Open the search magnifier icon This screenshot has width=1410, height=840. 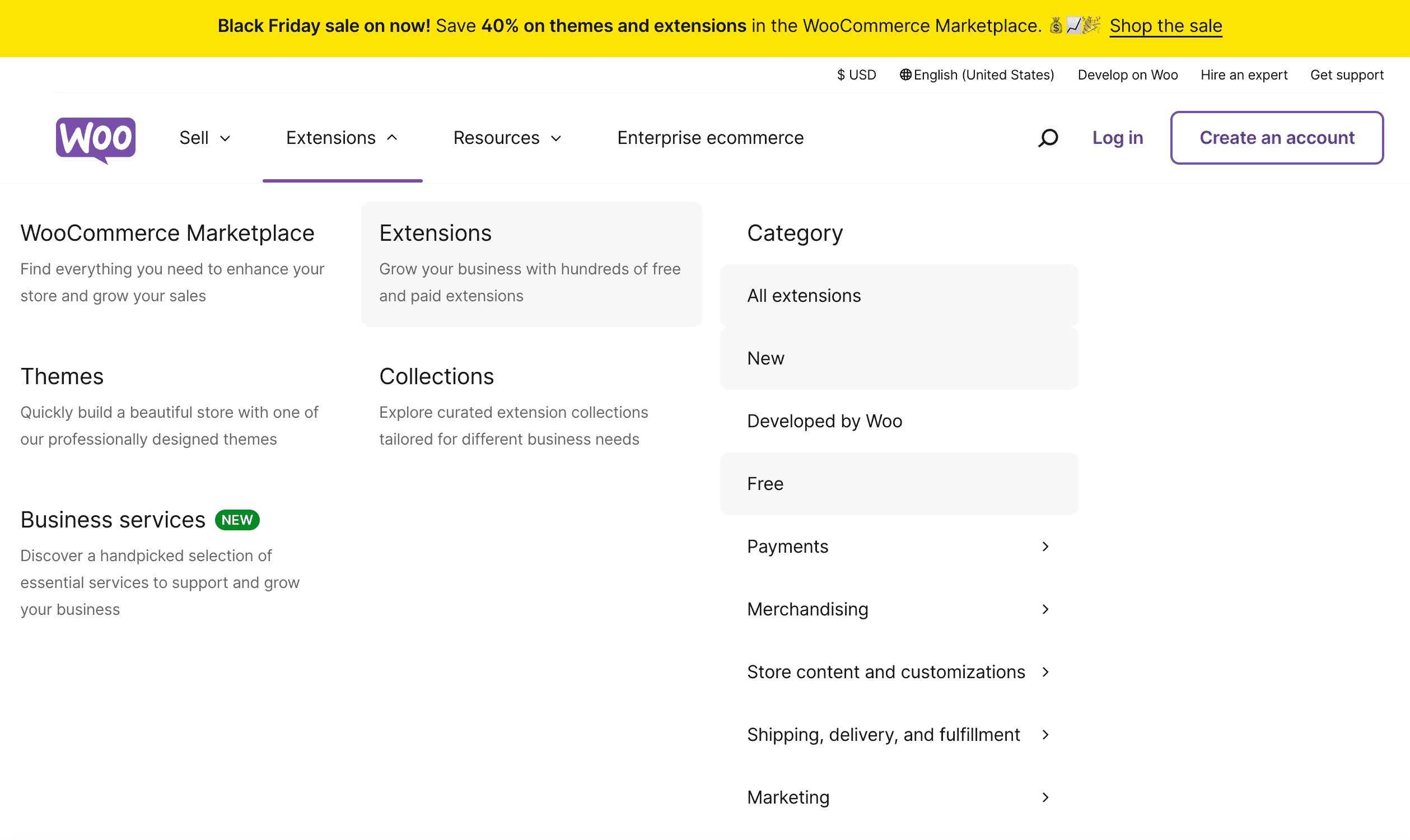[1048, 138]
